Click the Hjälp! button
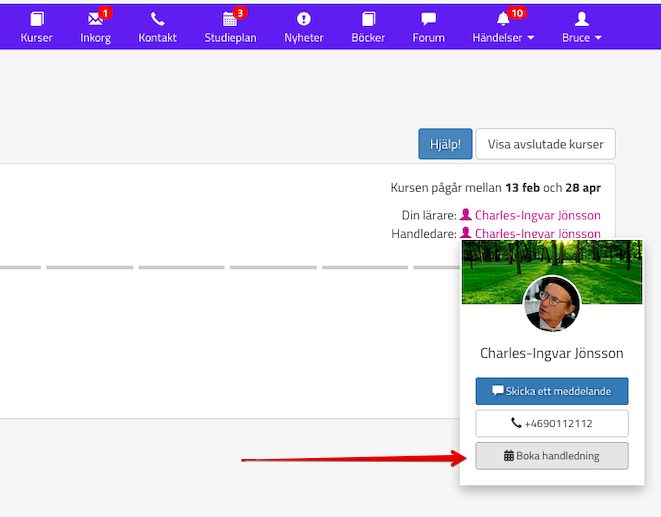The width and height of the screenshot is (661, 517). click(x=445, y=144)
